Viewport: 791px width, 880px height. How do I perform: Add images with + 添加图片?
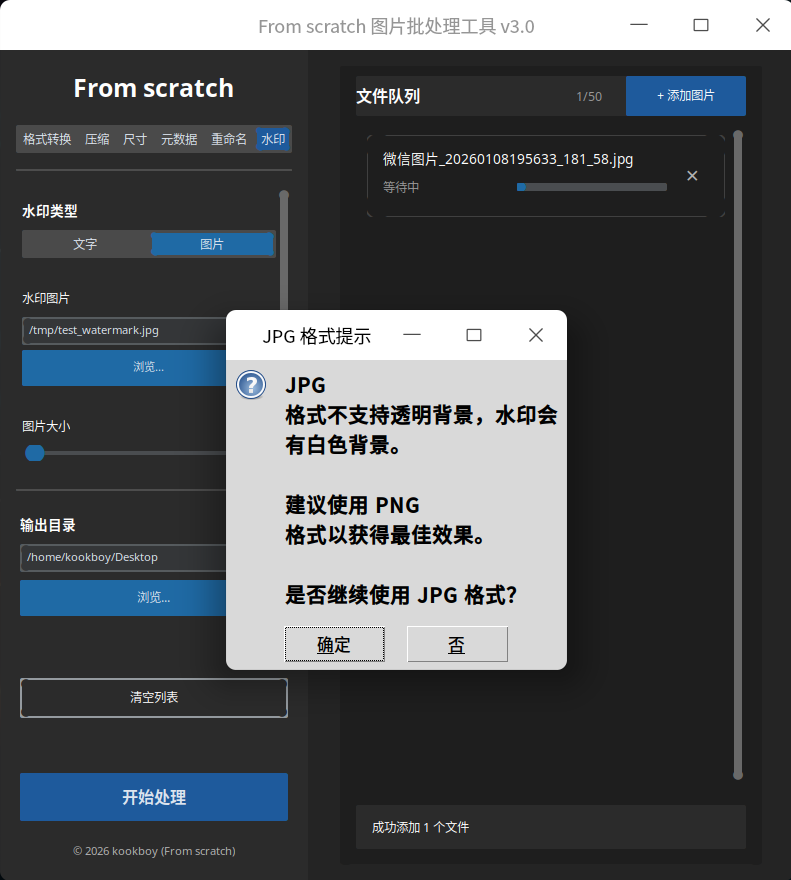pos(685,96)
